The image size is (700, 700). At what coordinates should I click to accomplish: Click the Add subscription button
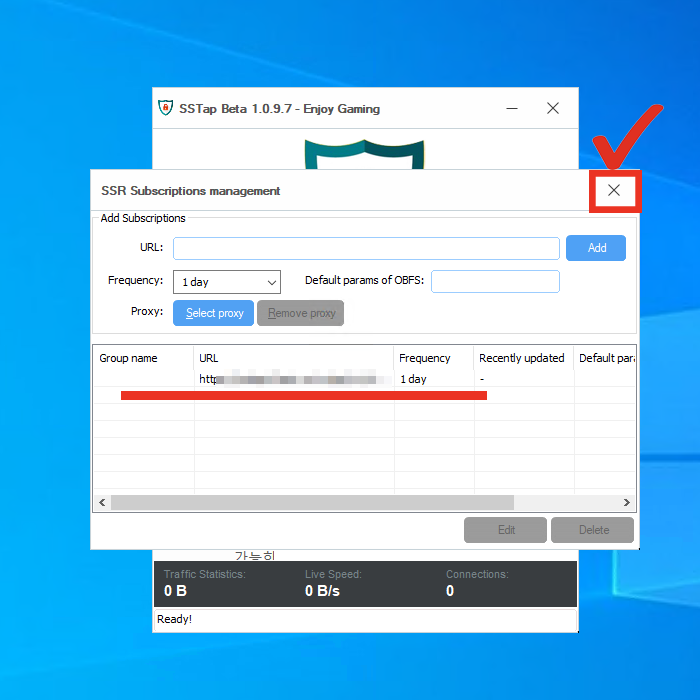pyautogui.click(x=596, y=248)
